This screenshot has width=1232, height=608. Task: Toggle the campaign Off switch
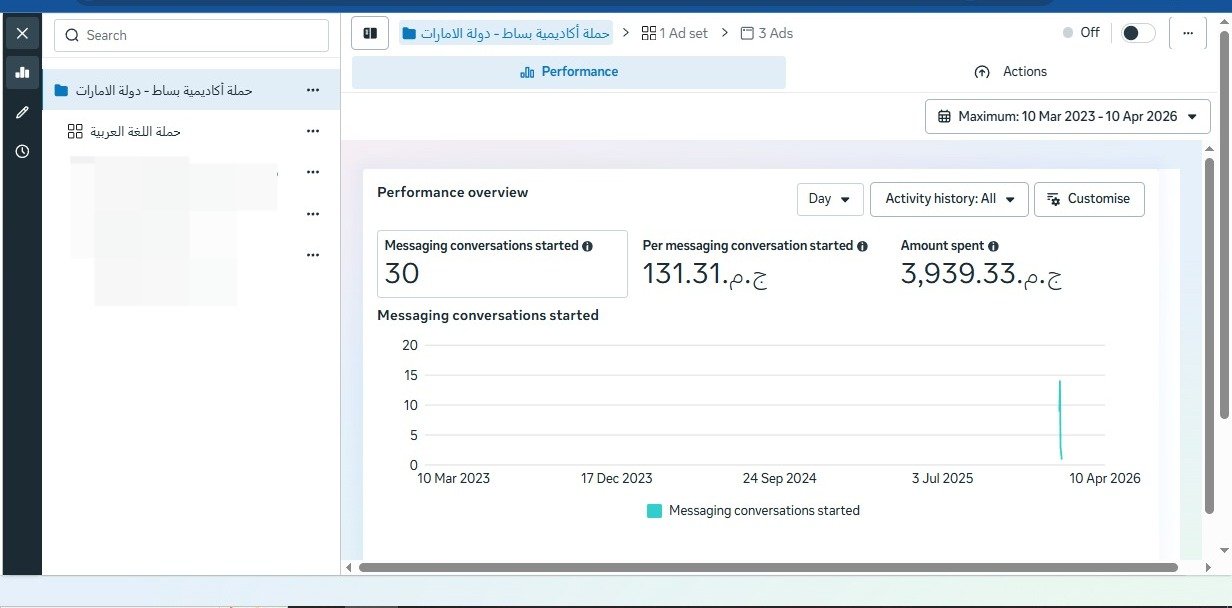1137,33
